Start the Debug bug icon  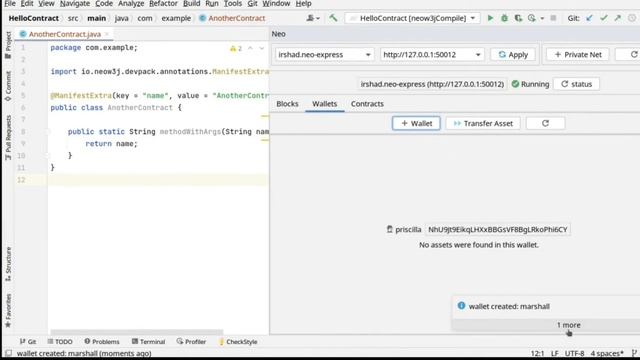pos(504,18)
